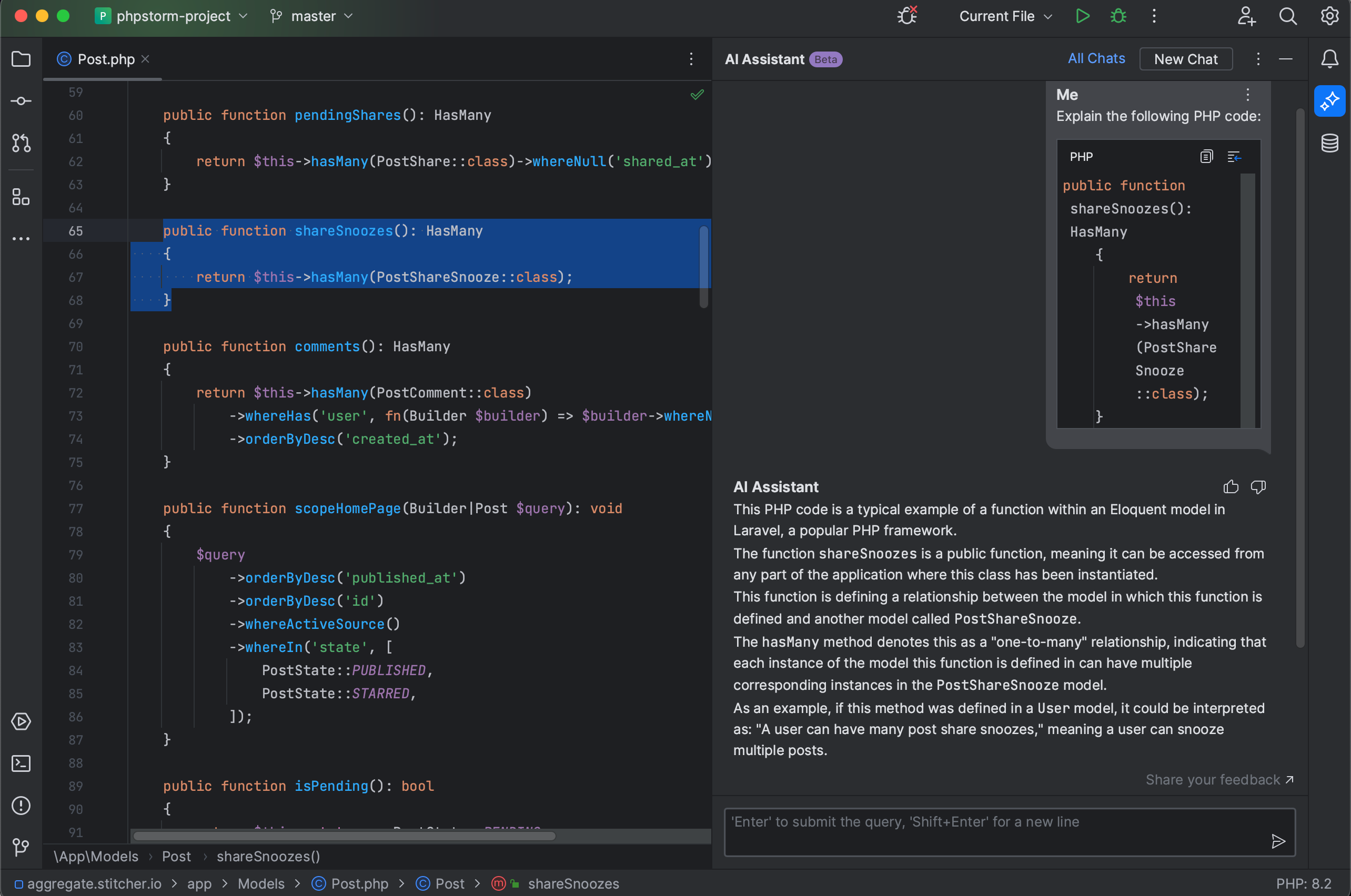This screenshot has width=1351, height=896.
Task: Open the master branch dropdown
Action: click(311, 16)
